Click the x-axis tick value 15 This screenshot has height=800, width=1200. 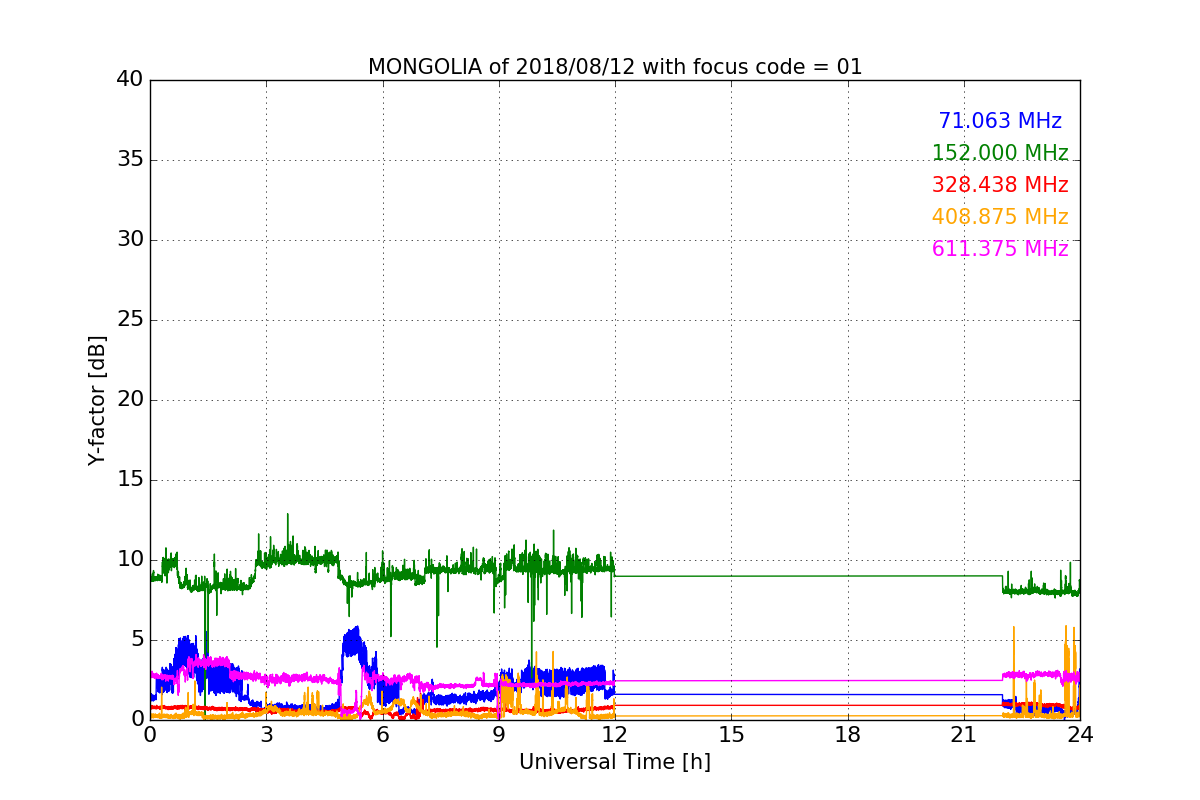731,734
